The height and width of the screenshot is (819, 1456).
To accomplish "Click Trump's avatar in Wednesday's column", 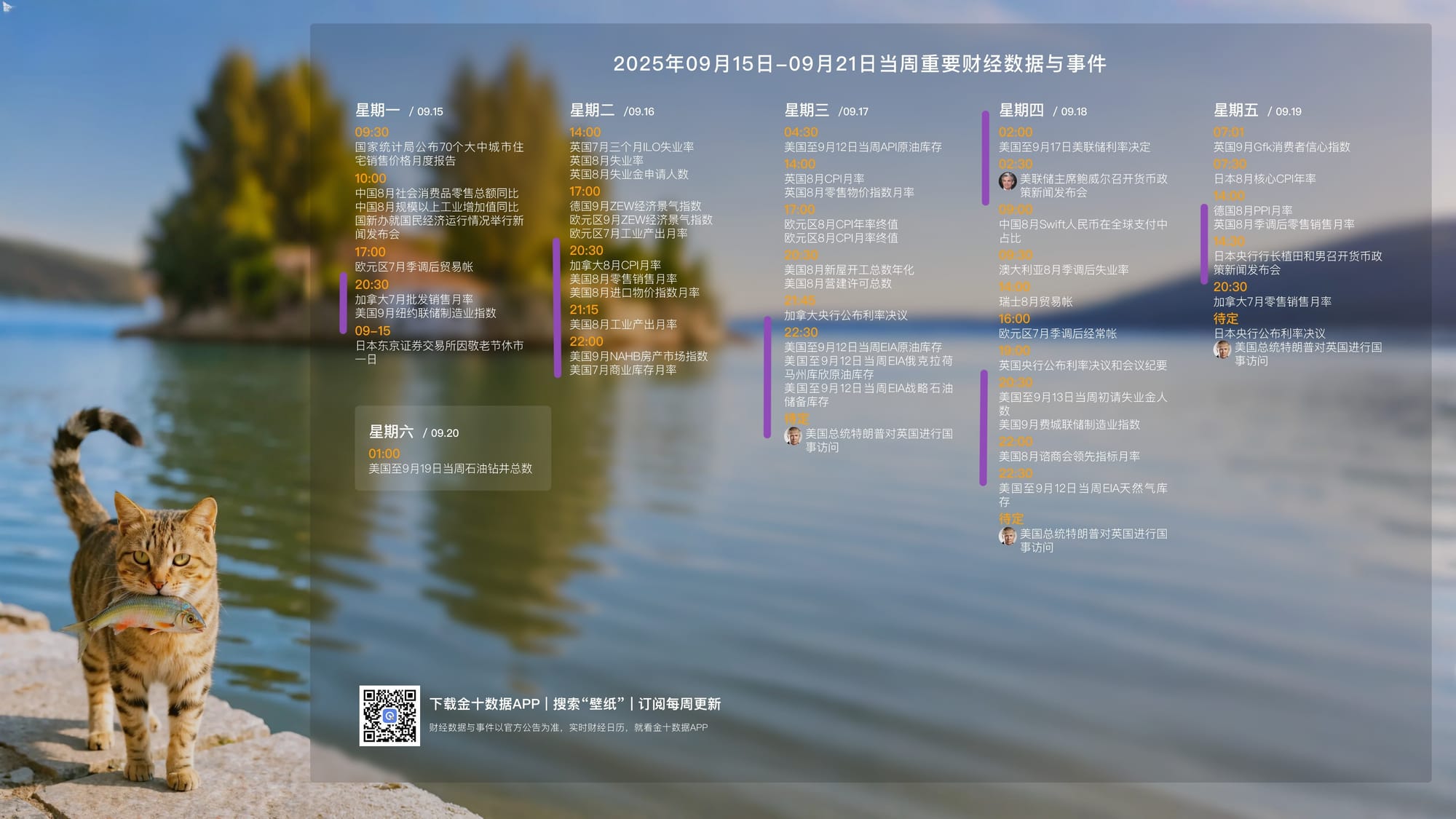I will [793, 436].
